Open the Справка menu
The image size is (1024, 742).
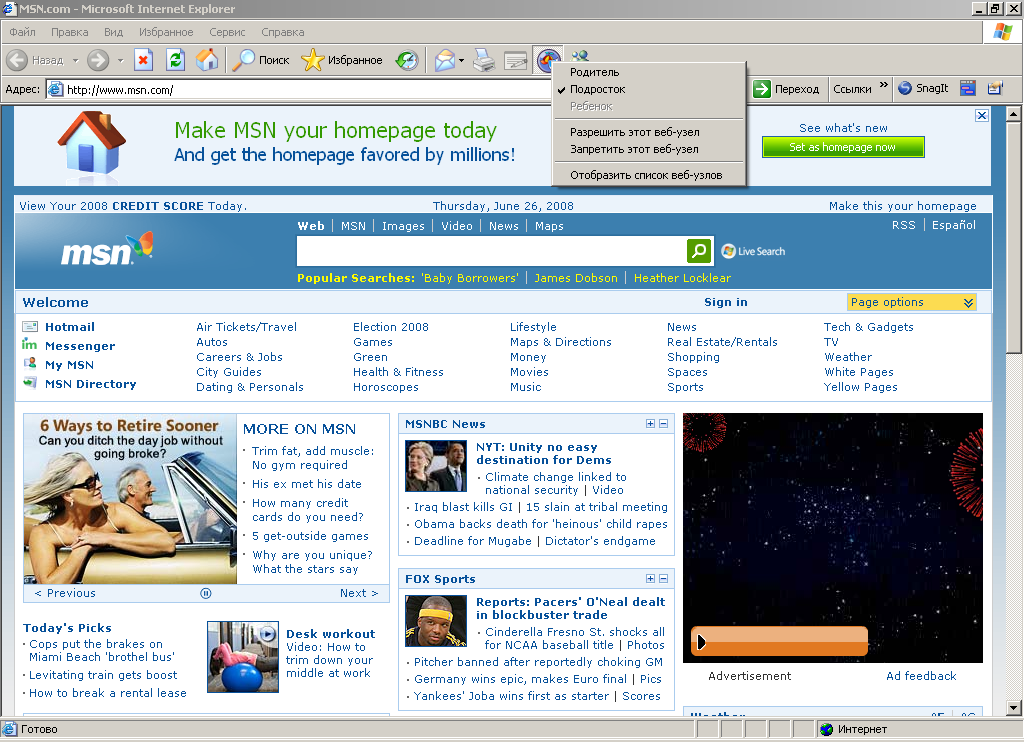[283, 32]
